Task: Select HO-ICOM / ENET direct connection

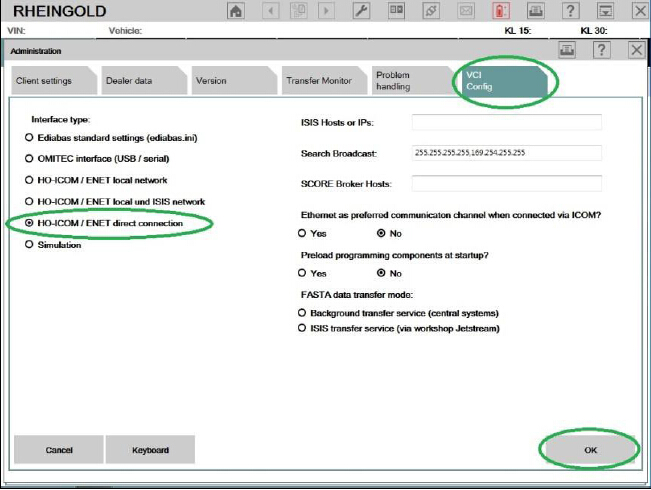Action: (x=29, y=223)
